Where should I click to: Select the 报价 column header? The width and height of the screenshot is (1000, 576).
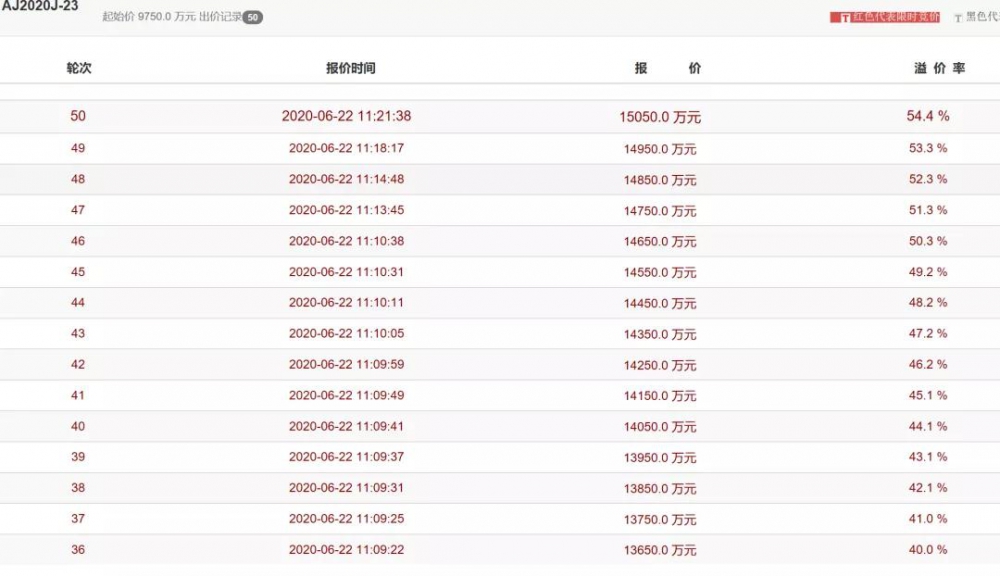tap(668, 68)
